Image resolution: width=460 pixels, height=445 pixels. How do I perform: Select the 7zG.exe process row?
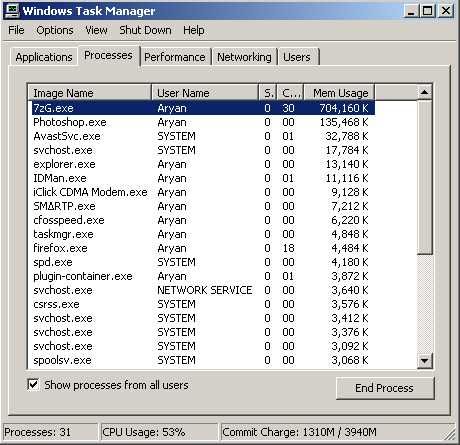coord(203,108)
